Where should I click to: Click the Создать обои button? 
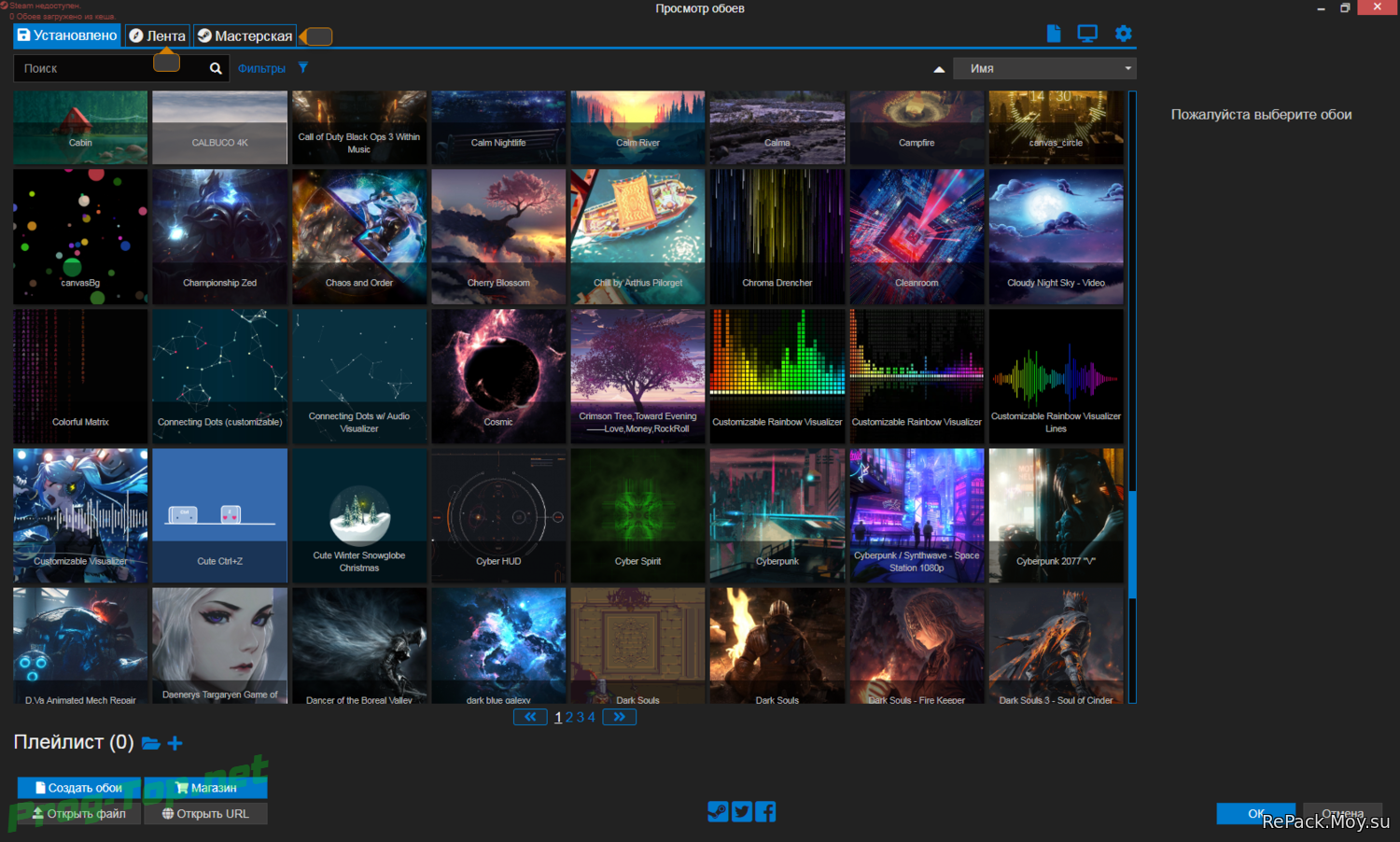tap(79, 788)
